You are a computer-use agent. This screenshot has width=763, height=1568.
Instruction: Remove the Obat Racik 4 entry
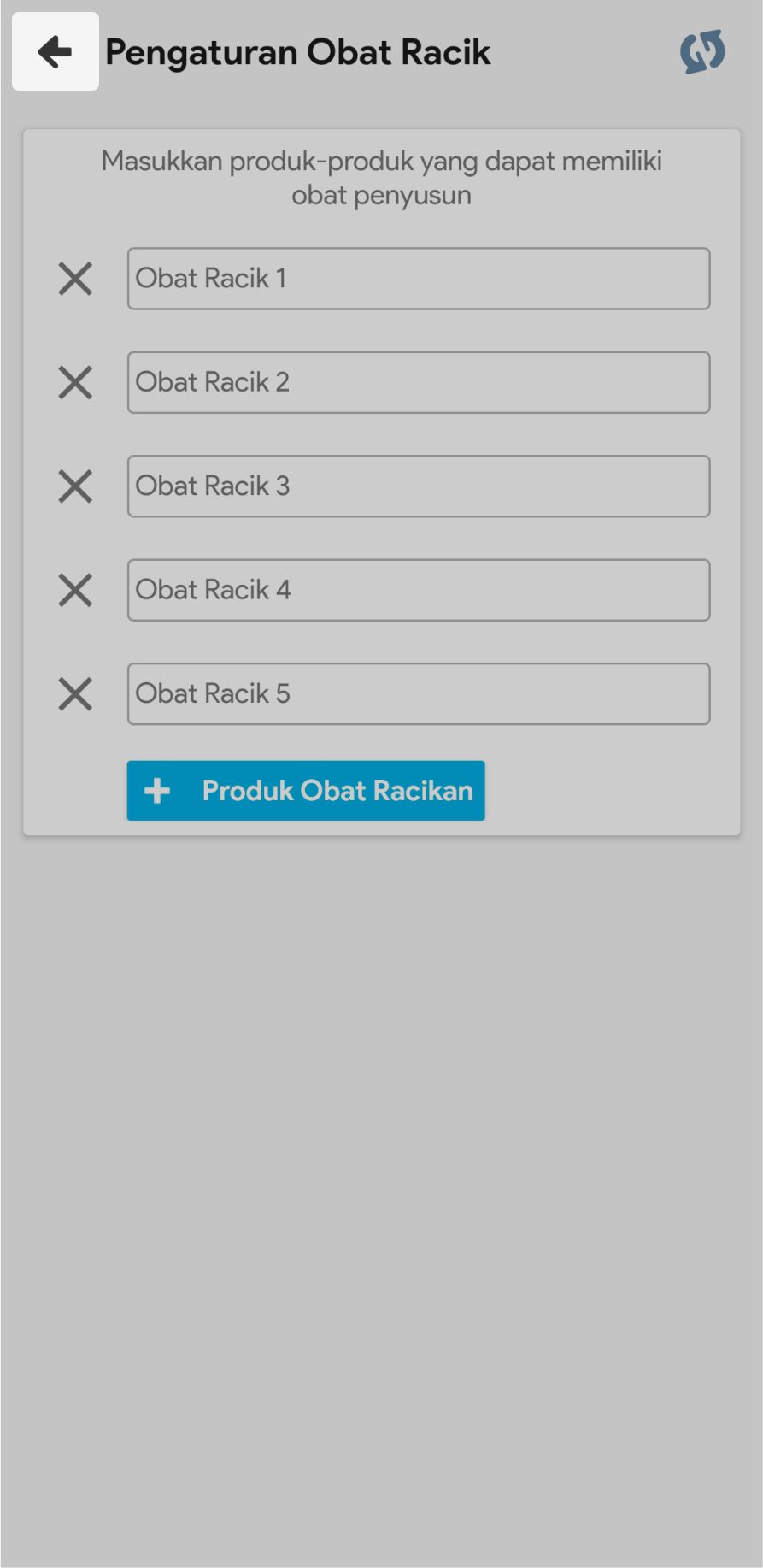tap(75, 590)
